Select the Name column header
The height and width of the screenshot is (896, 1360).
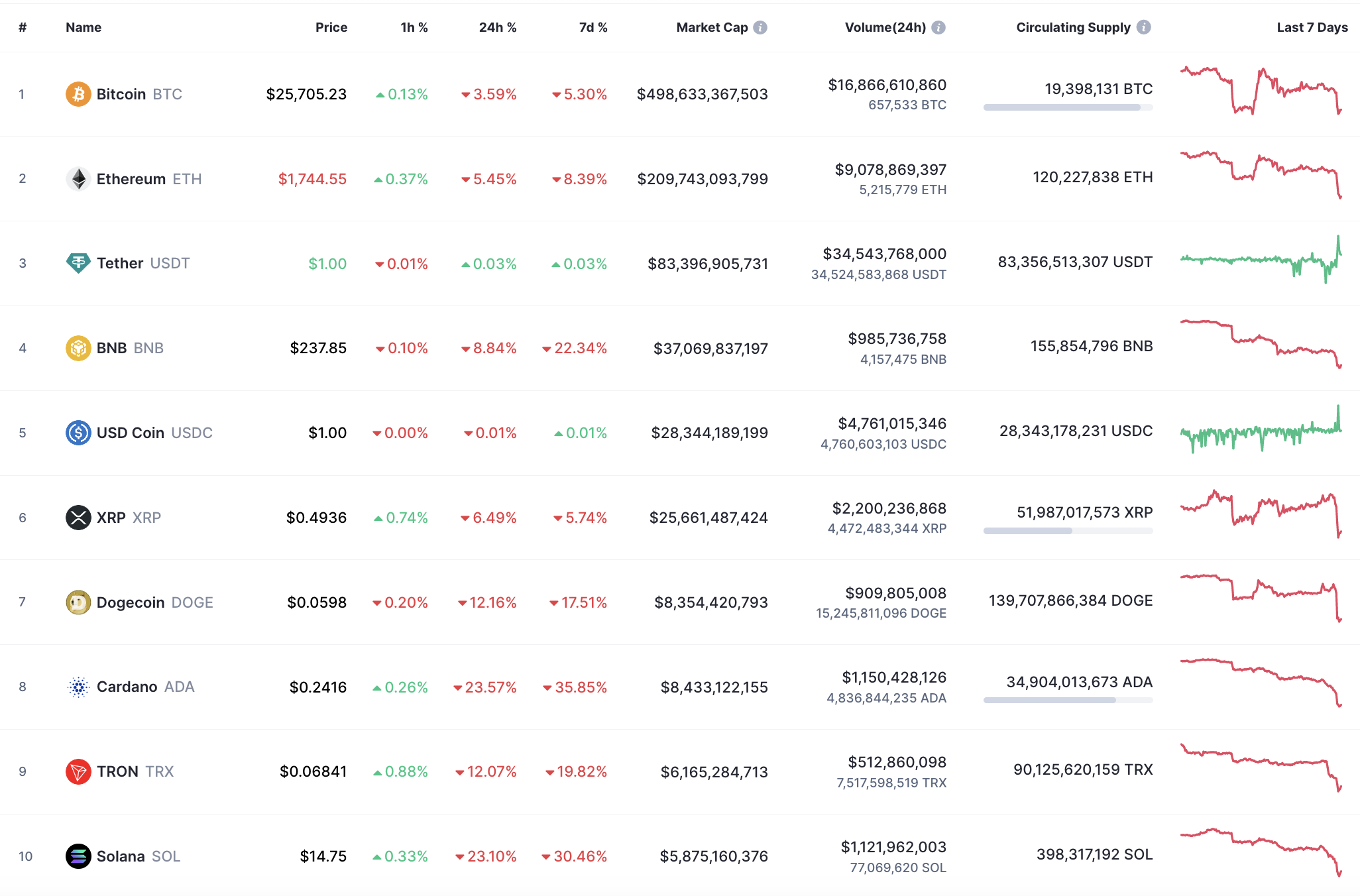pyautogui.click(x=83, y=27)
